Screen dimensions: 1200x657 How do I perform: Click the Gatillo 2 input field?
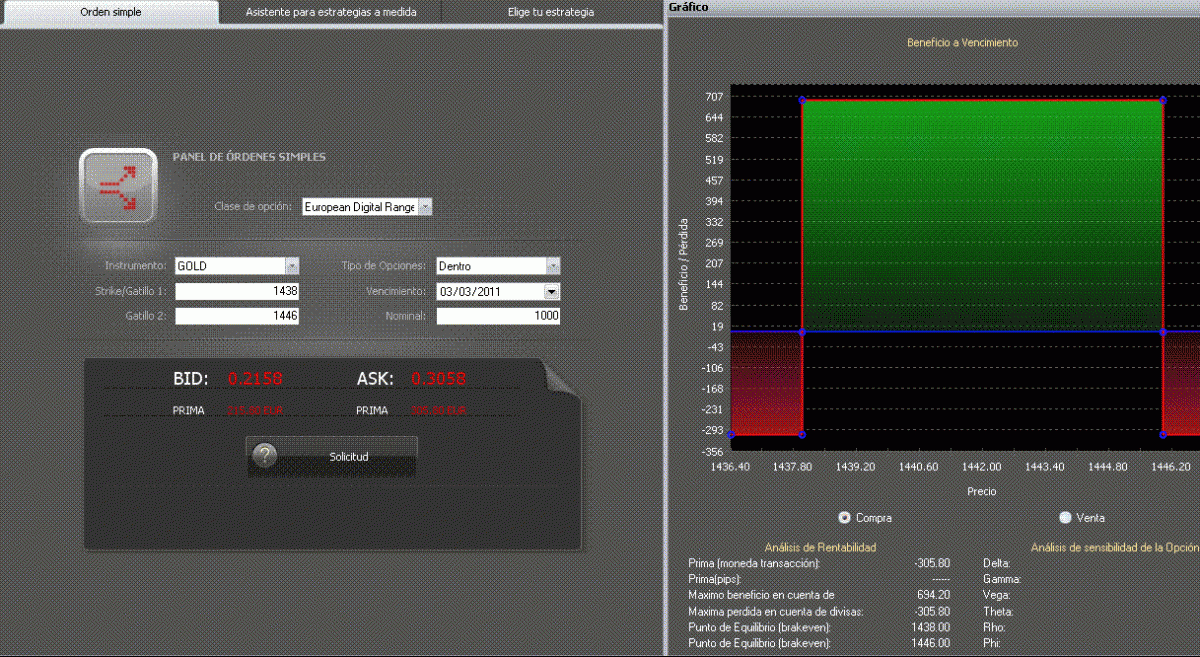[237, 316]
